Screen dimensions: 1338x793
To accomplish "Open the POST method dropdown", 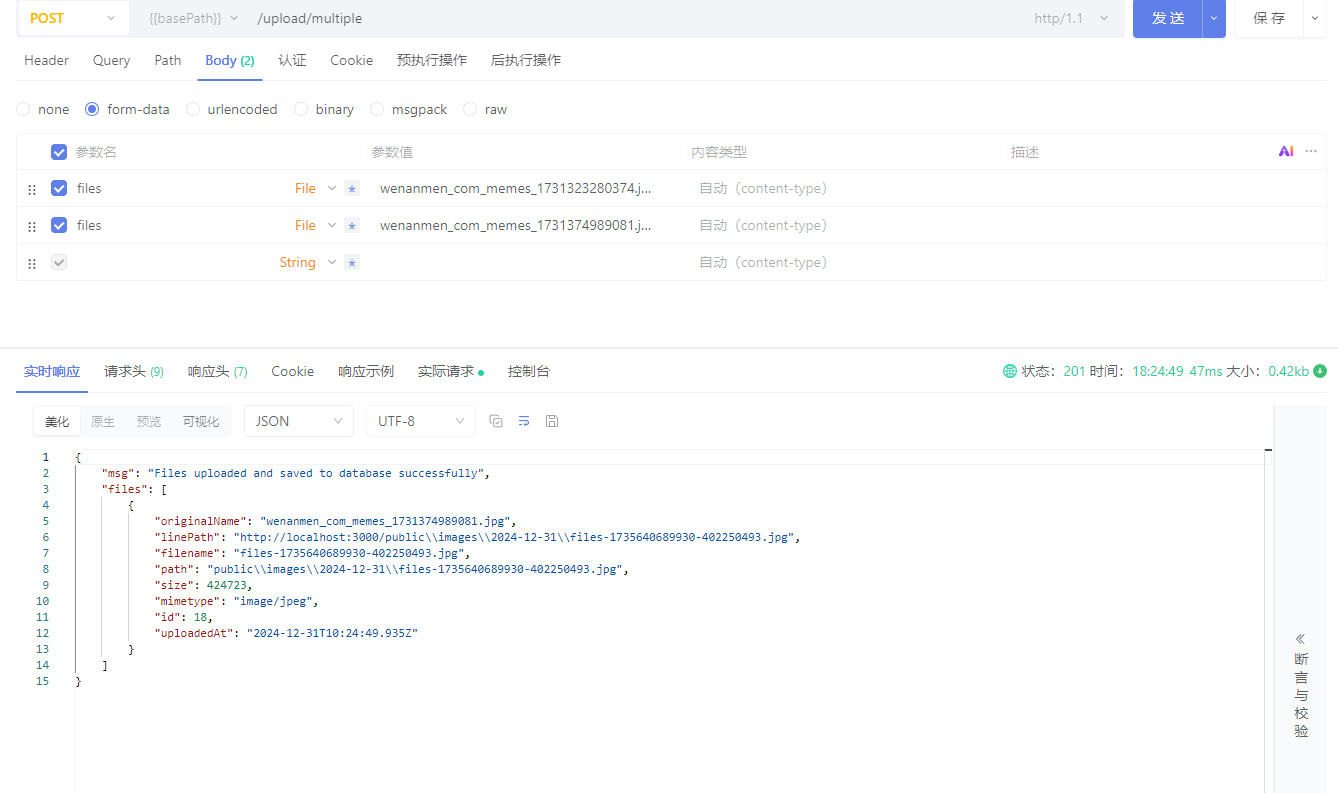I will [x=73, y=18].
